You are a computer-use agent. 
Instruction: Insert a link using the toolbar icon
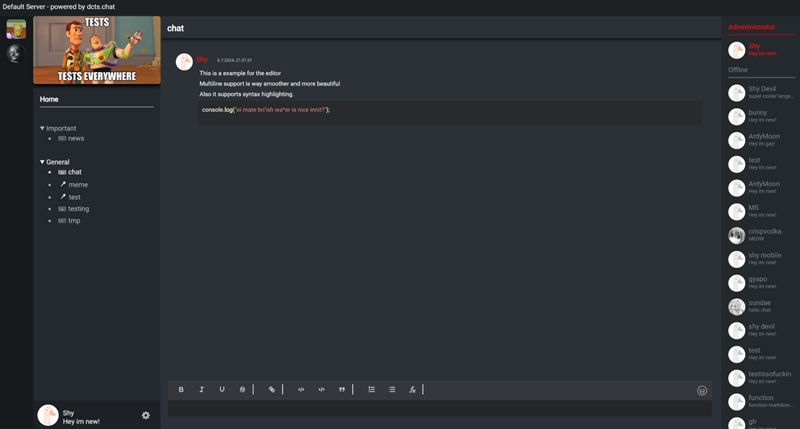272,389
